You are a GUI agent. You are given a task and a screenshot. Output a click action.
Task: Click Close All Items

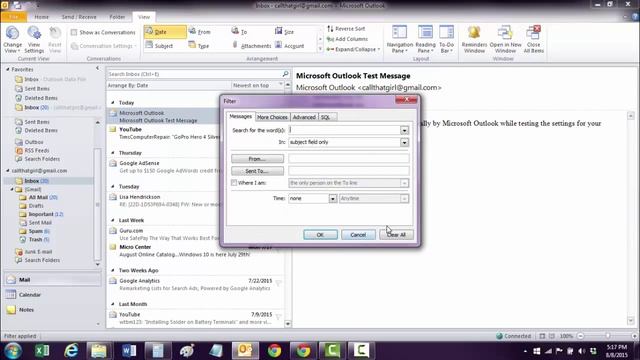coord(533,39)
